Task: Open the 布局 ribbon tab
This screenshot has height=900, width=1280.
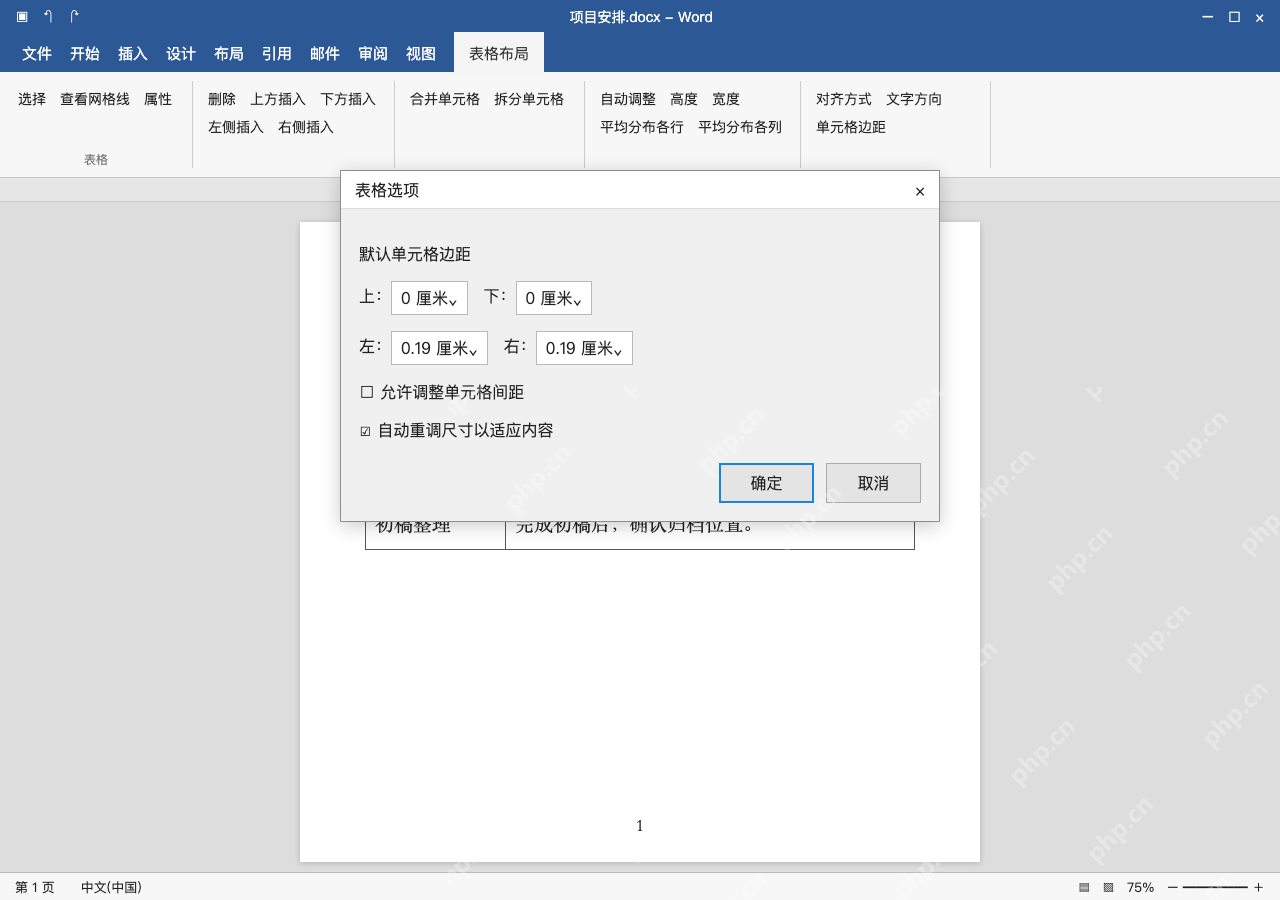Action: [x=229, y=53]
